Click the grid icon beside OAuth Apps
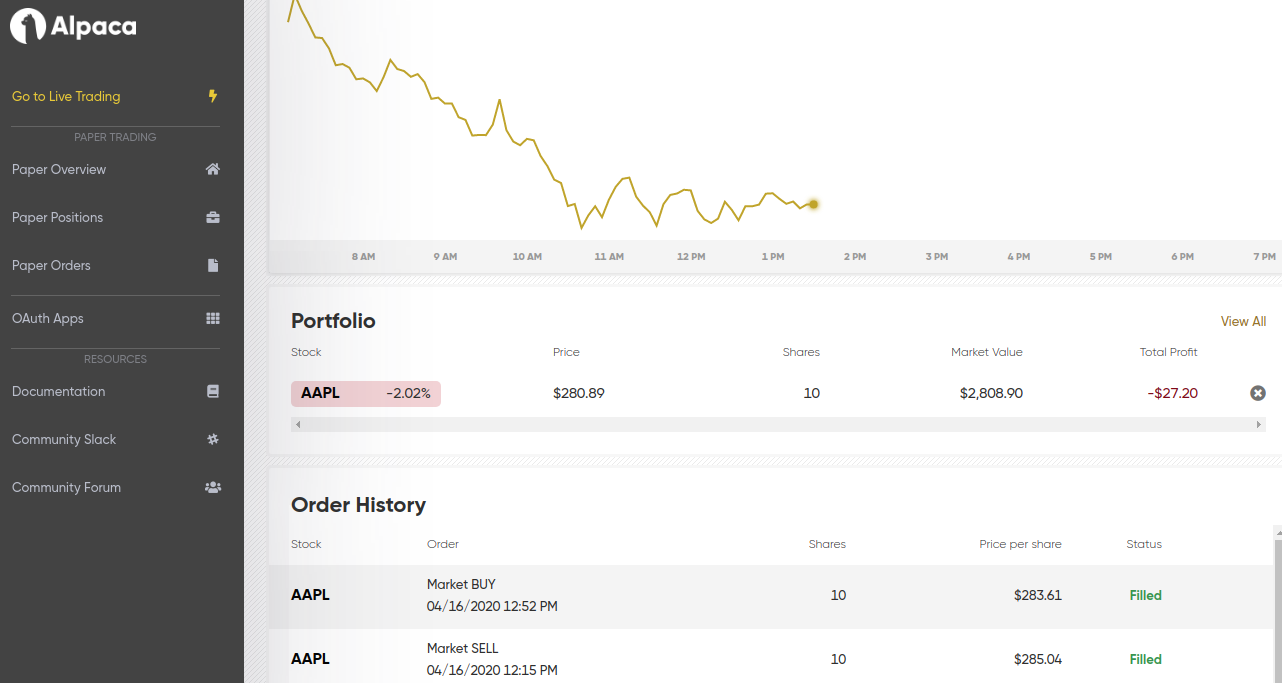Image resolution: width=1282 pixels, height=683 pixels. click(212, 318)
